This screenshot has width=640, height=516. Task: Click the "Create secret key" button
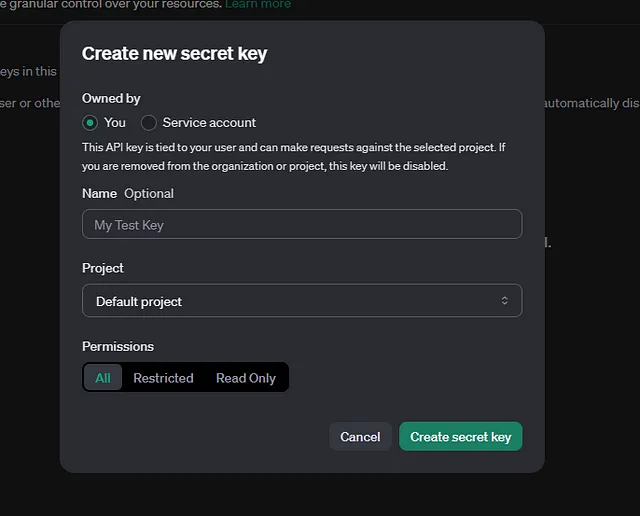(460, 436)
